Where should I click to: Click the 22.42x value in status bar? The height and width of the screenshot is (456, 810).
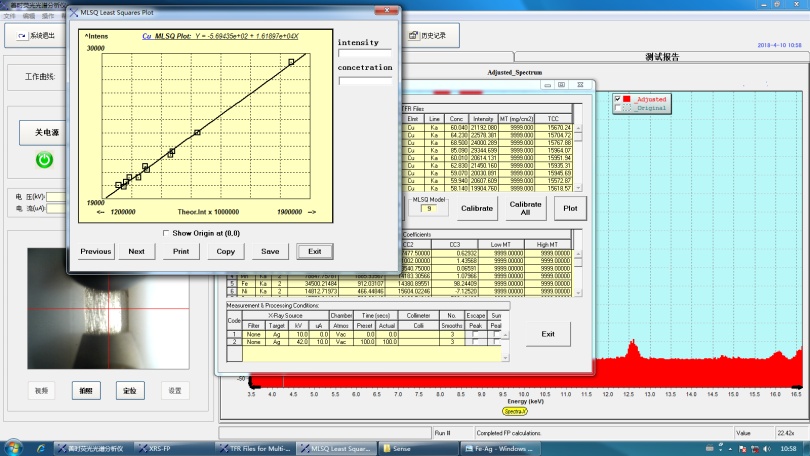(786, 433)
